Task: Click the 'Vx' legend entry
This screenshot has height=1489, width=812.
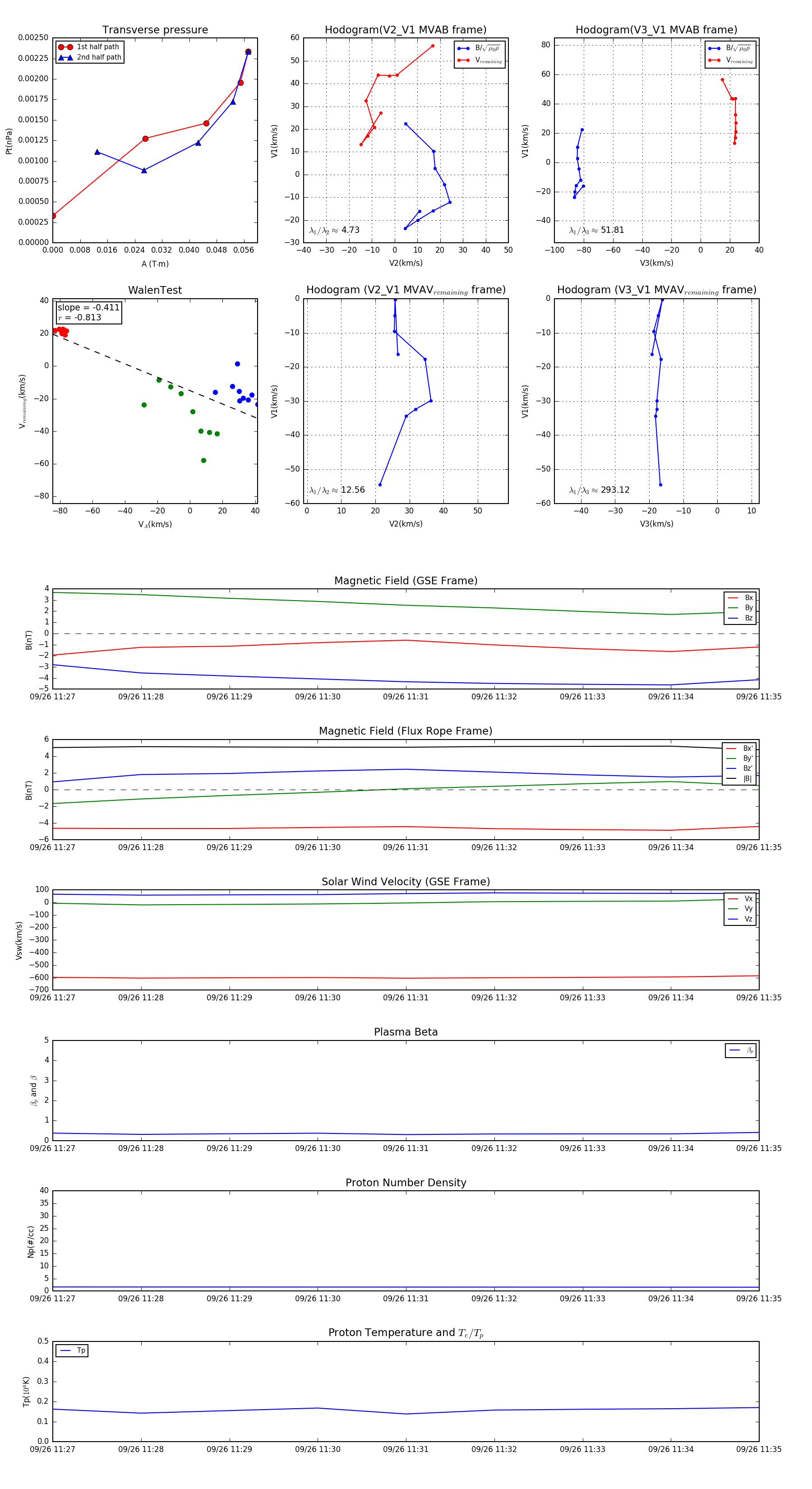Action: coord(740,899)
